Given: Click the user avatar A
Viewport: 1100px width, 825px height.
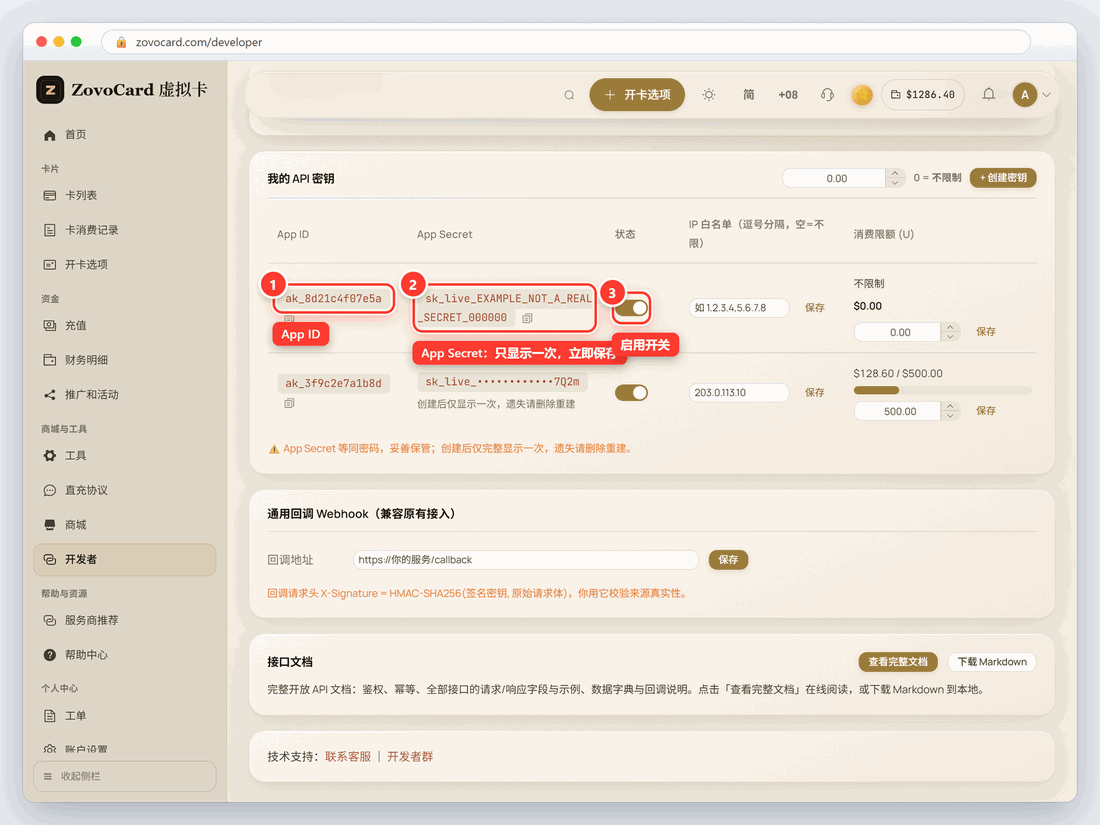Looking at the screenshot, I should [x=1024, y=95].
